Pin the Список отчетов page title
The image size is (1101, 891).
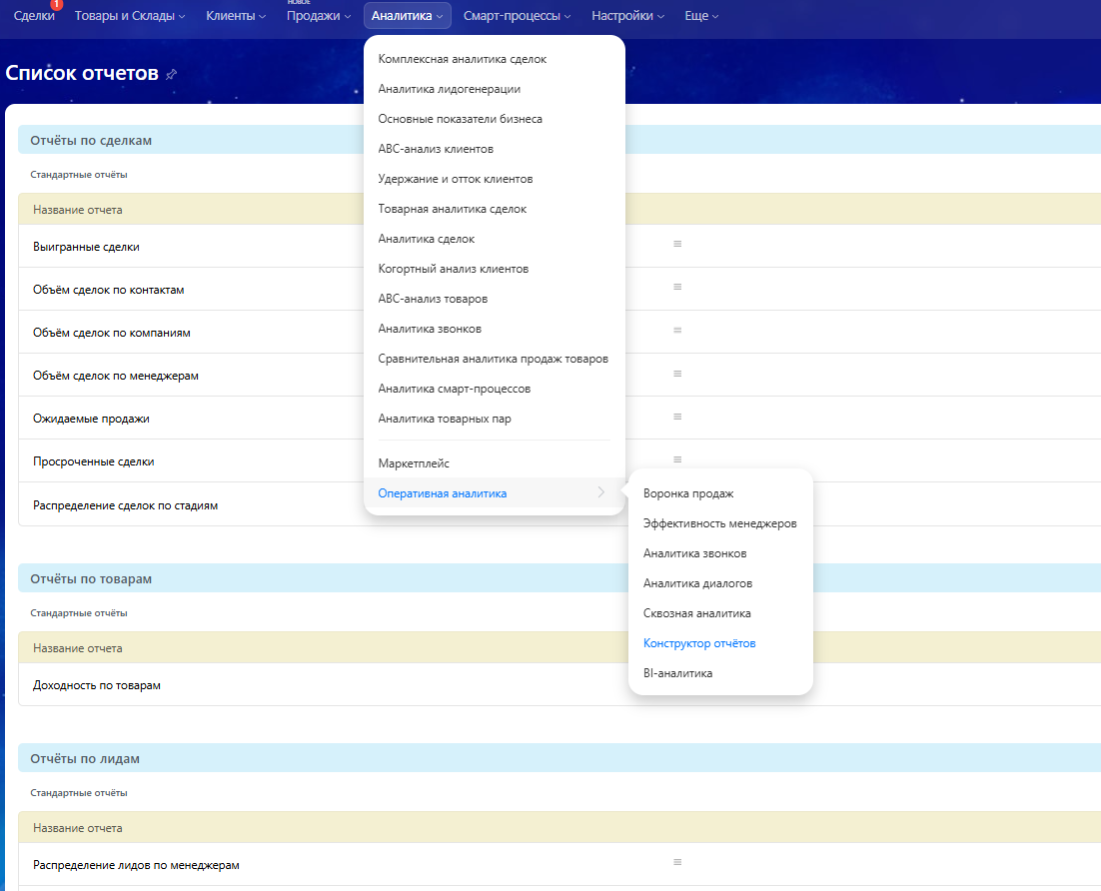(x=171, y=74)
